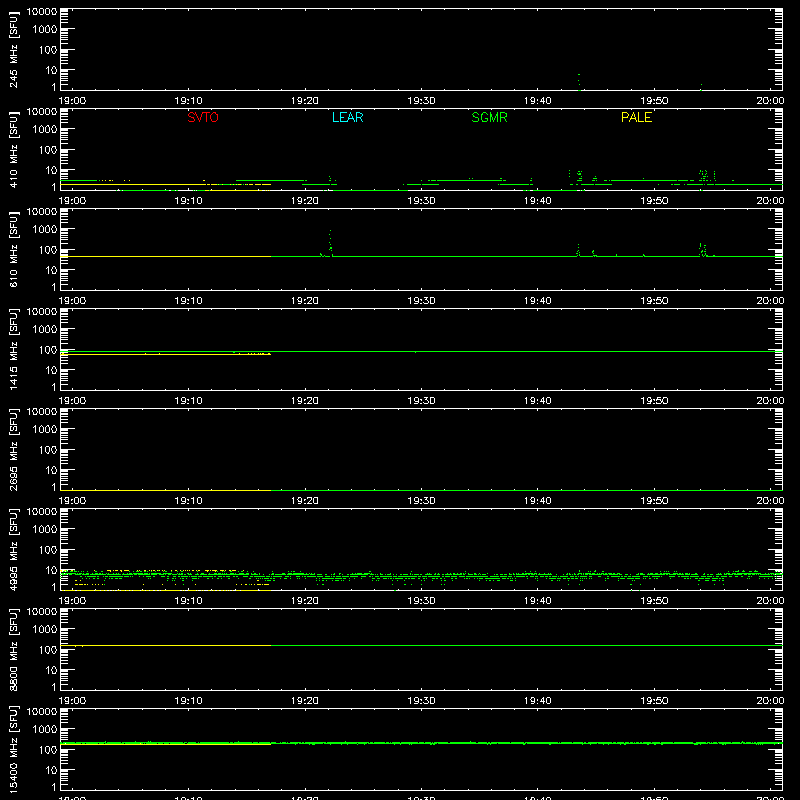This screenshot has height=800, width=800.
Task: Click 19:30 tick below the 610 MHz plot
Action: (x=421, y=301)
